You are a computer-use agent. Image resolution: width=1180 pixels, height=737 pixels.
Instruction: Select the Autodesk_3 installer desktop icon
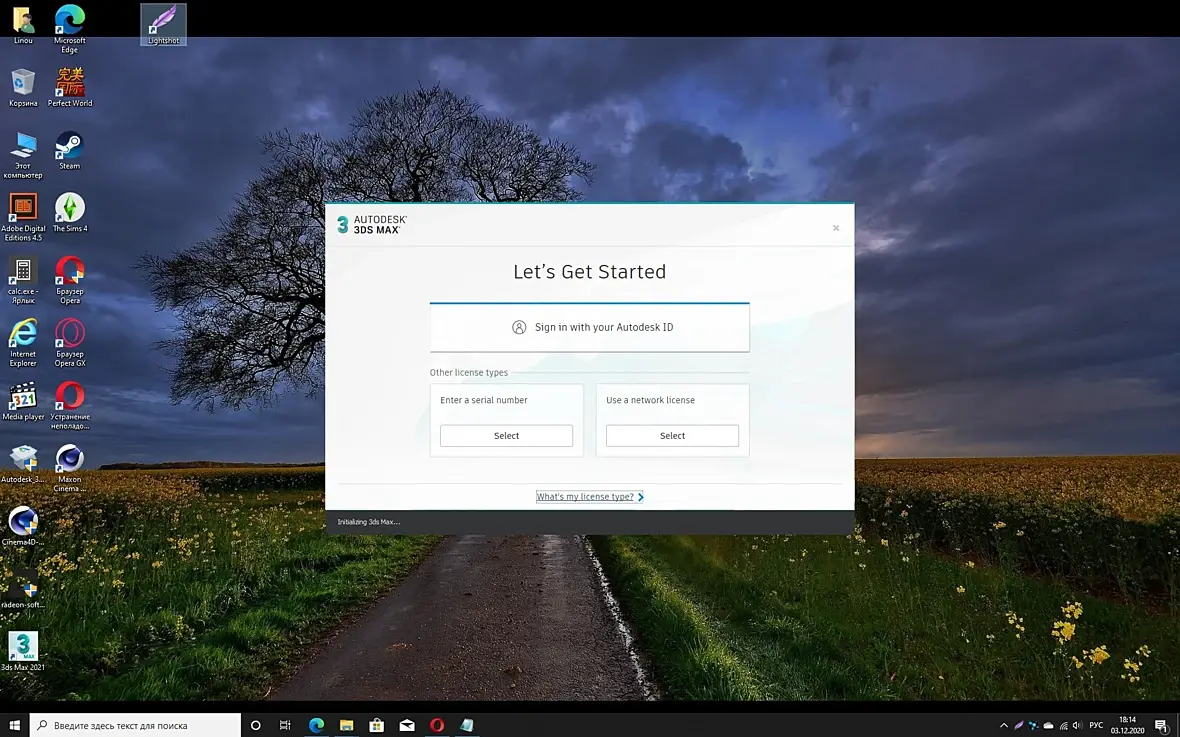click(23, 463)
